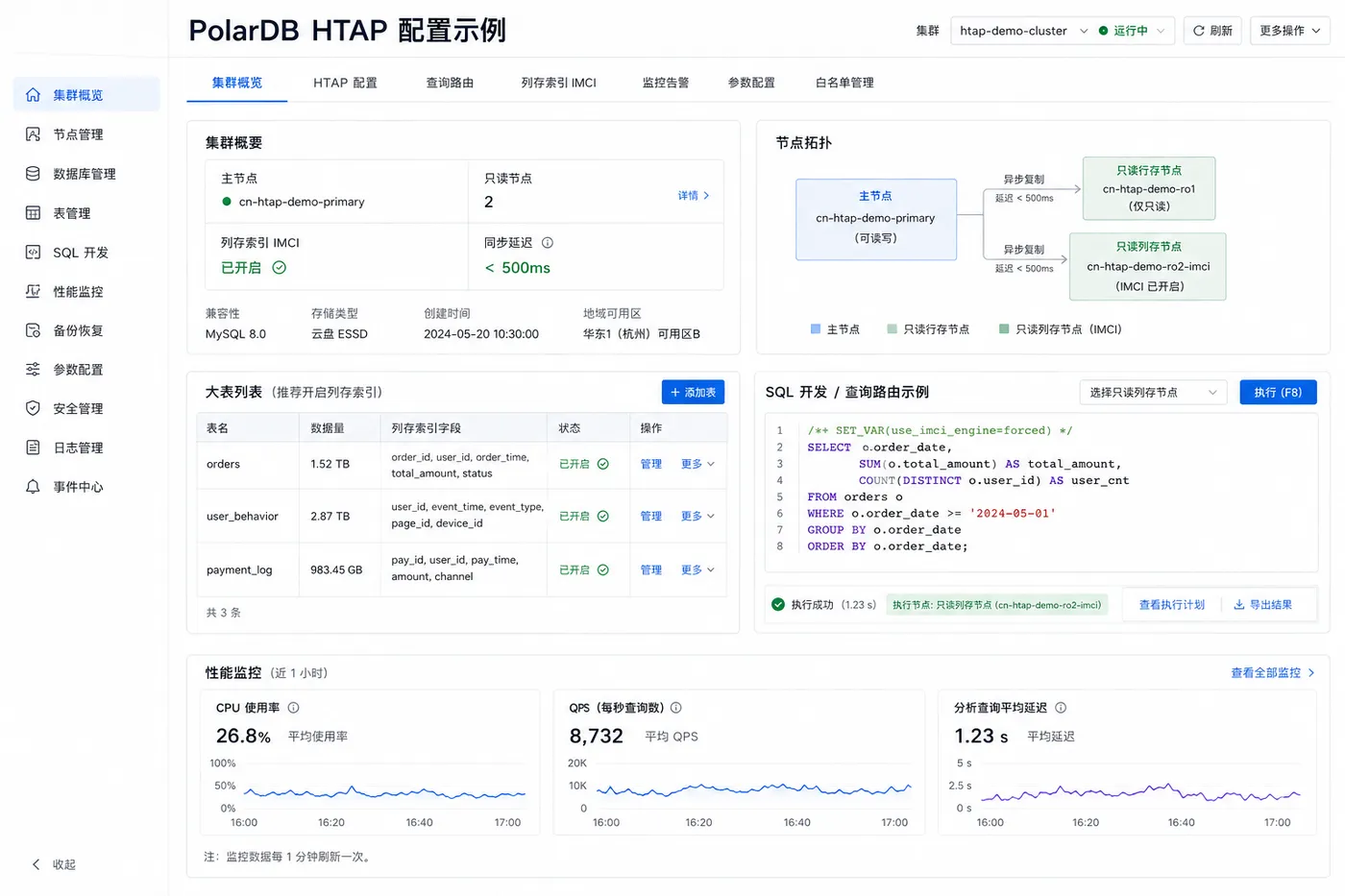Click the info icon next to CPU 使用率
This screenshot has width=1345, height=896.
(x=294, y=708)
